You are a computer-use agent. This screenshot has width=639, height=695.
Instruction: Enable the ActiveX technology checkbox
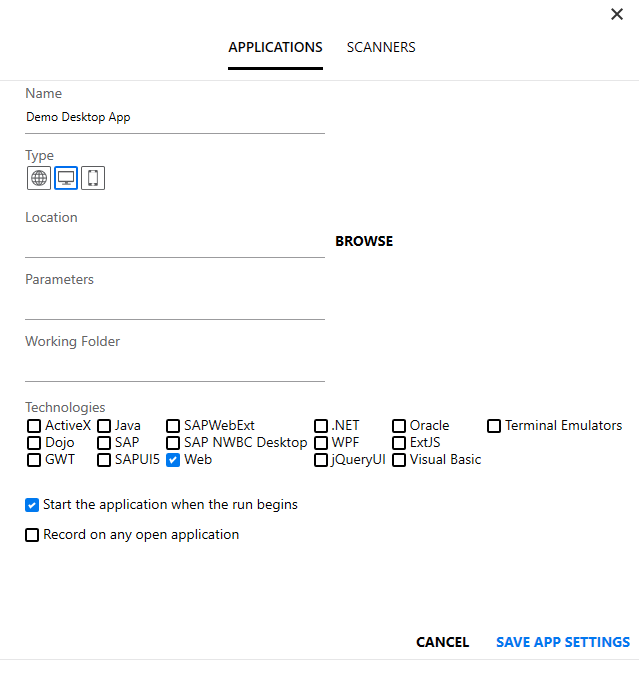tap(34, 426)
